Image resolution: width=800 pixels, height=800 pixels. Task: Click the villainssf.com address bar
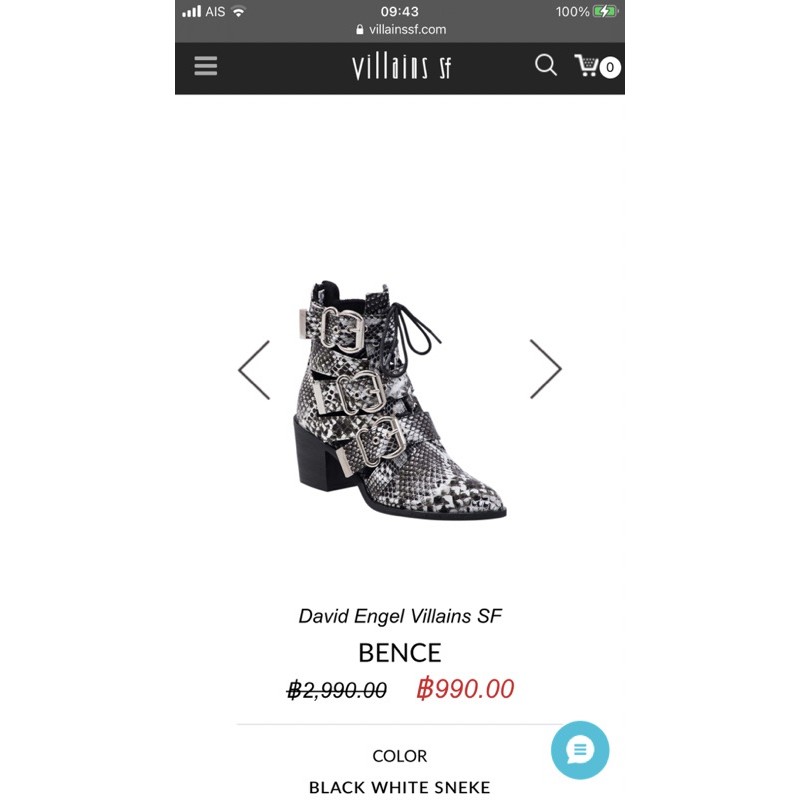401,30
